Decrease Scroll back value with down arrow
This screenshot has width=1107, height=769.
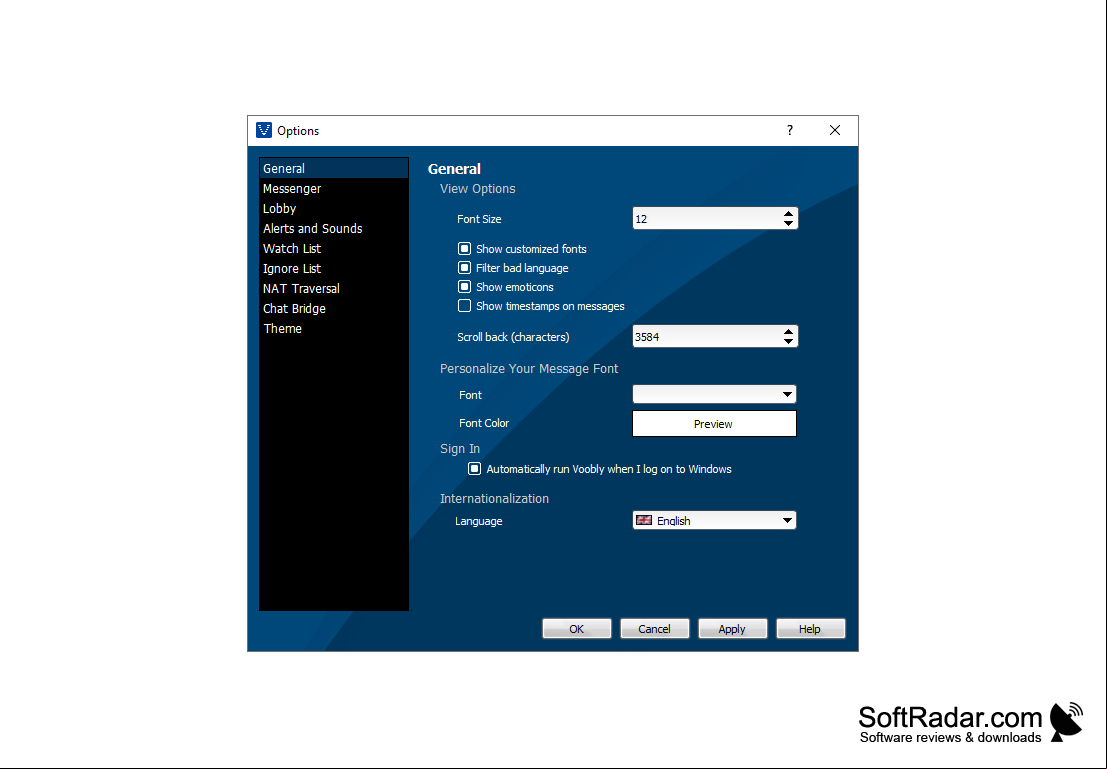pyautogui.click(x=789, y=342)
